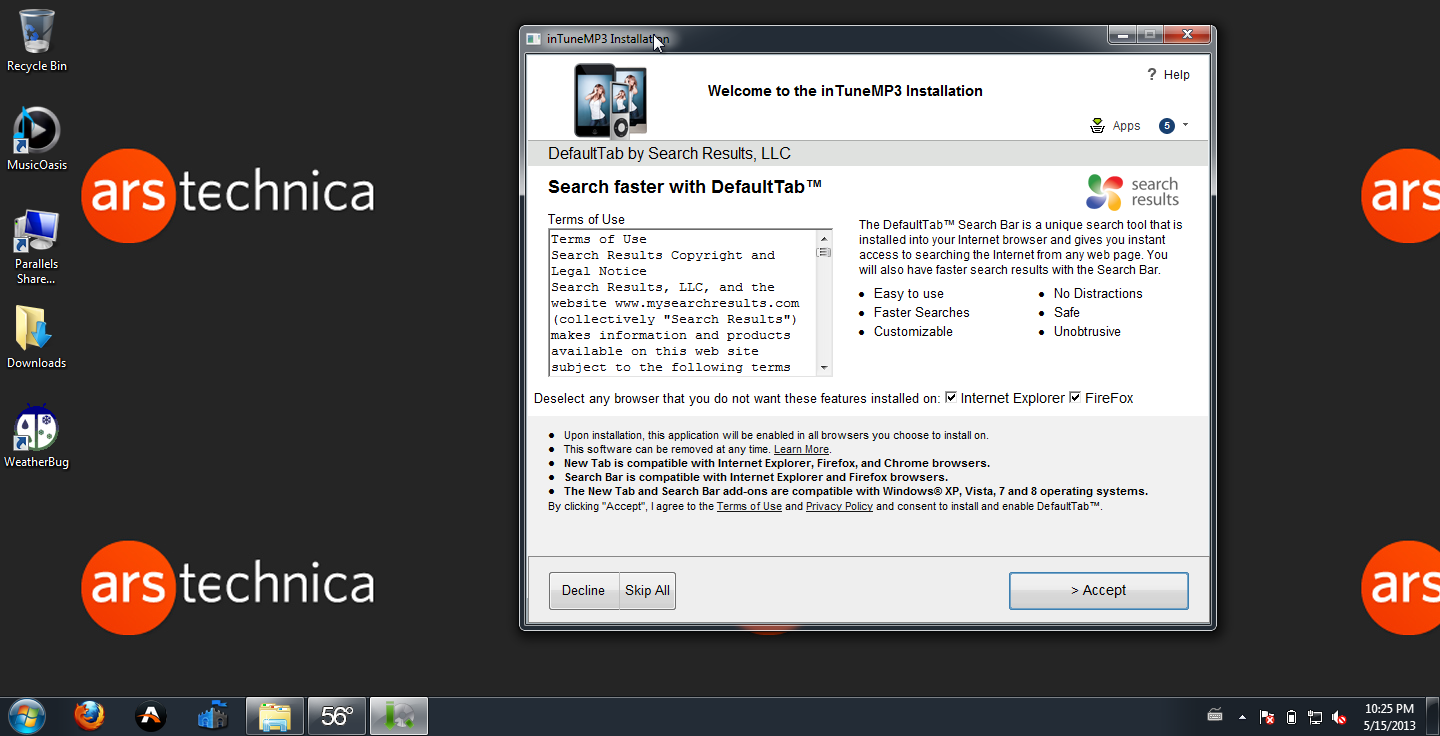The width and height of the screenshot is (1440, 736).
Task: Click the search results pinwheel logo
Action: tap(1105, 192)
